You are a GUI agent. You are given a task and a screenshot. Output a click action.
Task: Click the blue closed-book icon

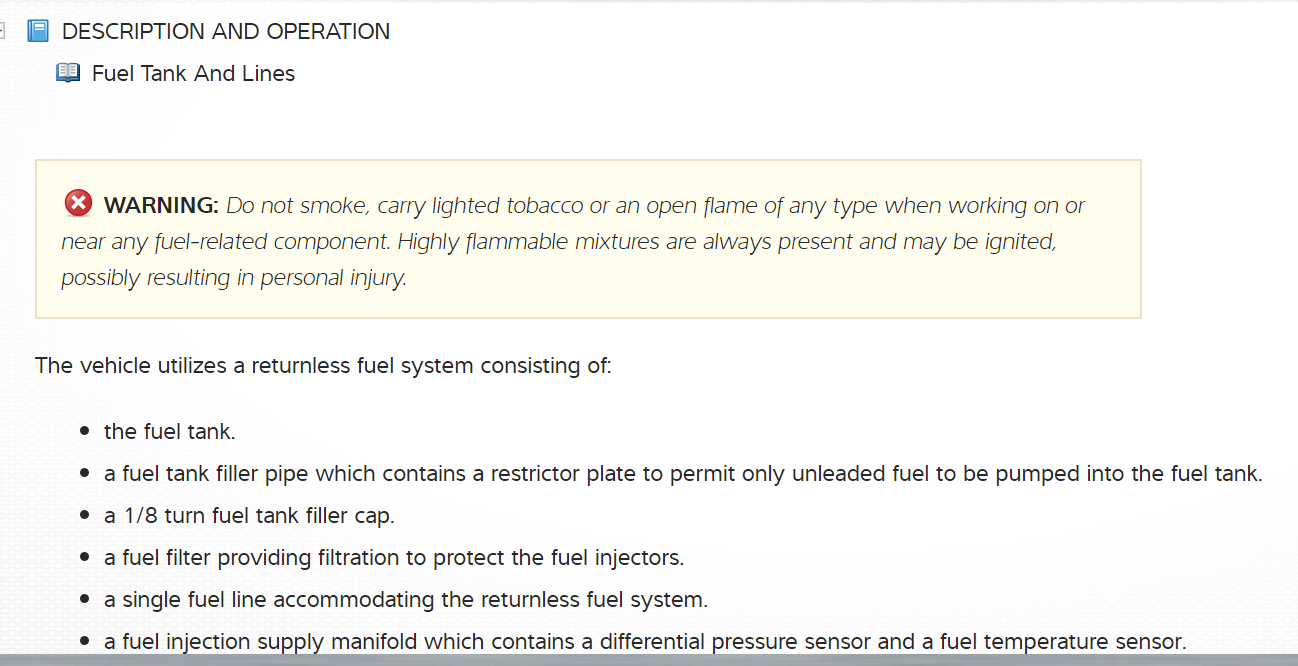click(38, 31)
